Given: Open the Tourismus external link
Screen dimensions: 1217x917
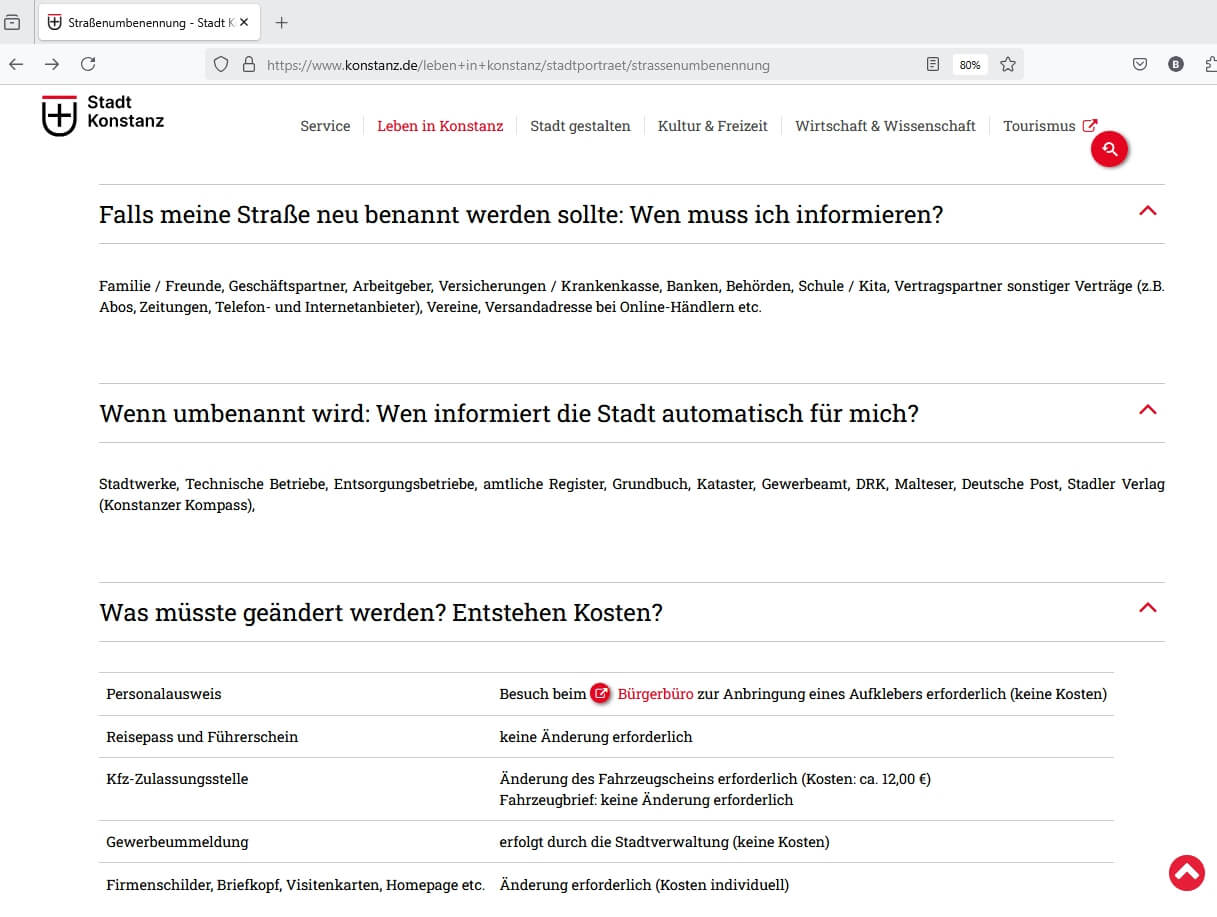Looking at the screenshot, I should (1050, 126).
